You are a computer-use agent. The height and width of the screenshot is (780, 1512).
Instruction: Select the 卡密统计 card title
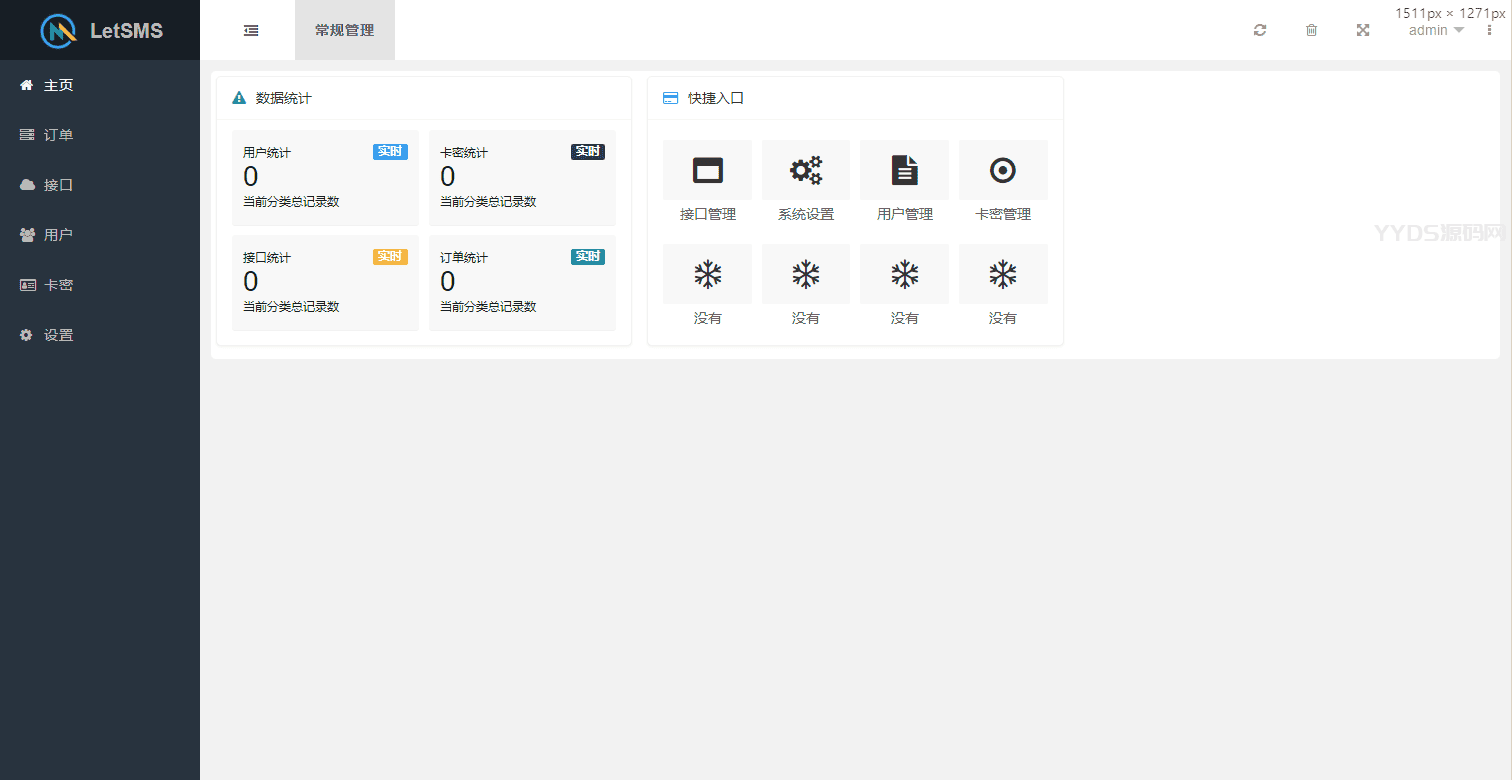[464, 153]
